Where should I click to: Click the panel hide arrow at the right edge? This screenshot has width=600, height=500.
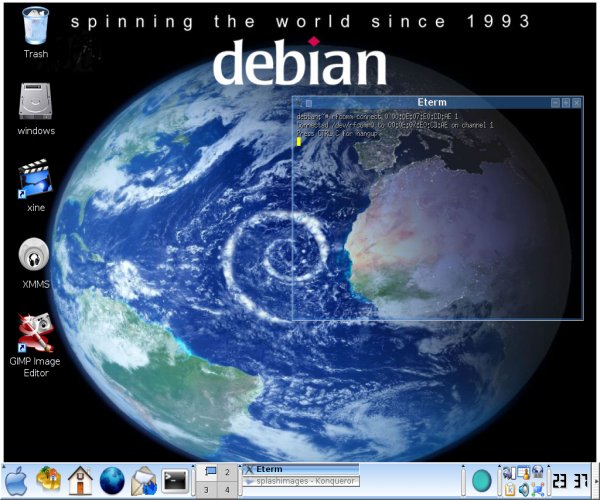(x=597, y=481)
